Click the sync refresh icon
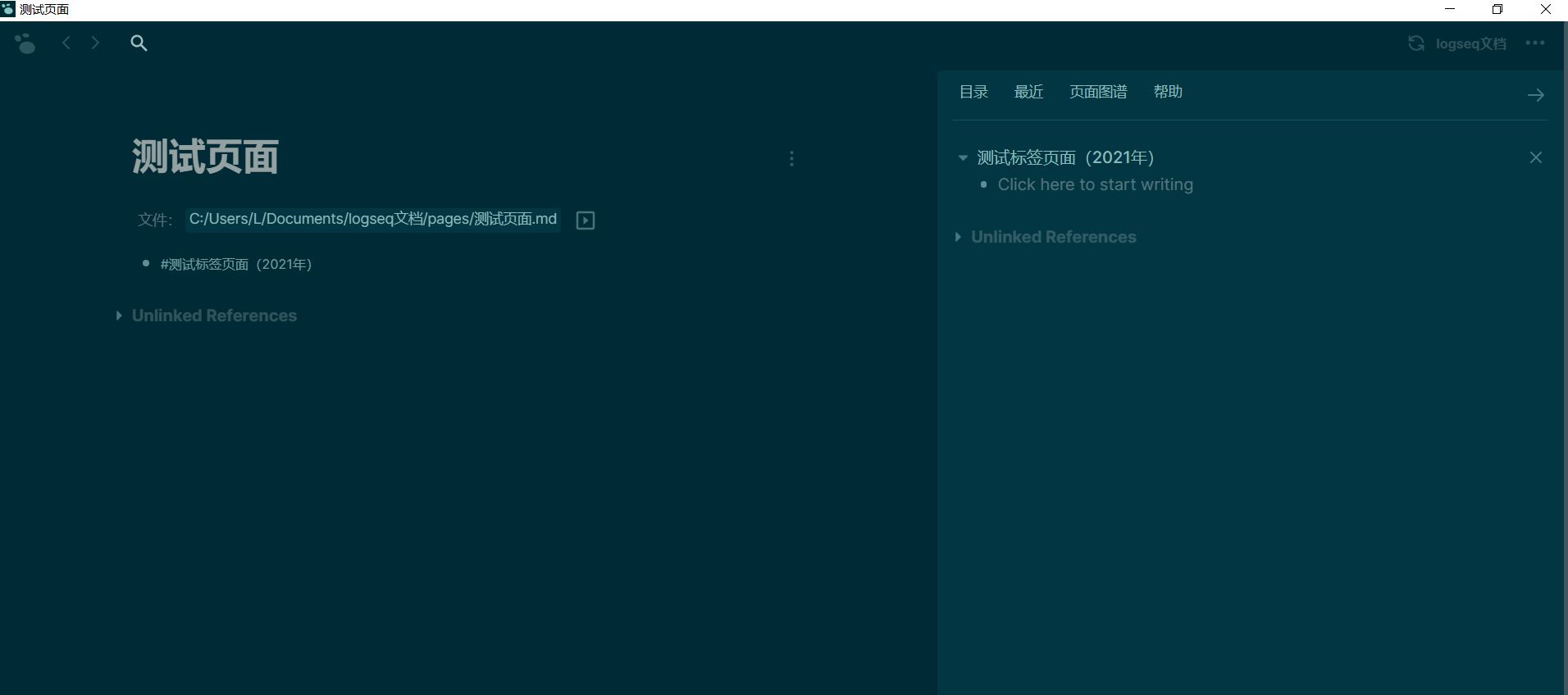 (x=1415, y=43)
